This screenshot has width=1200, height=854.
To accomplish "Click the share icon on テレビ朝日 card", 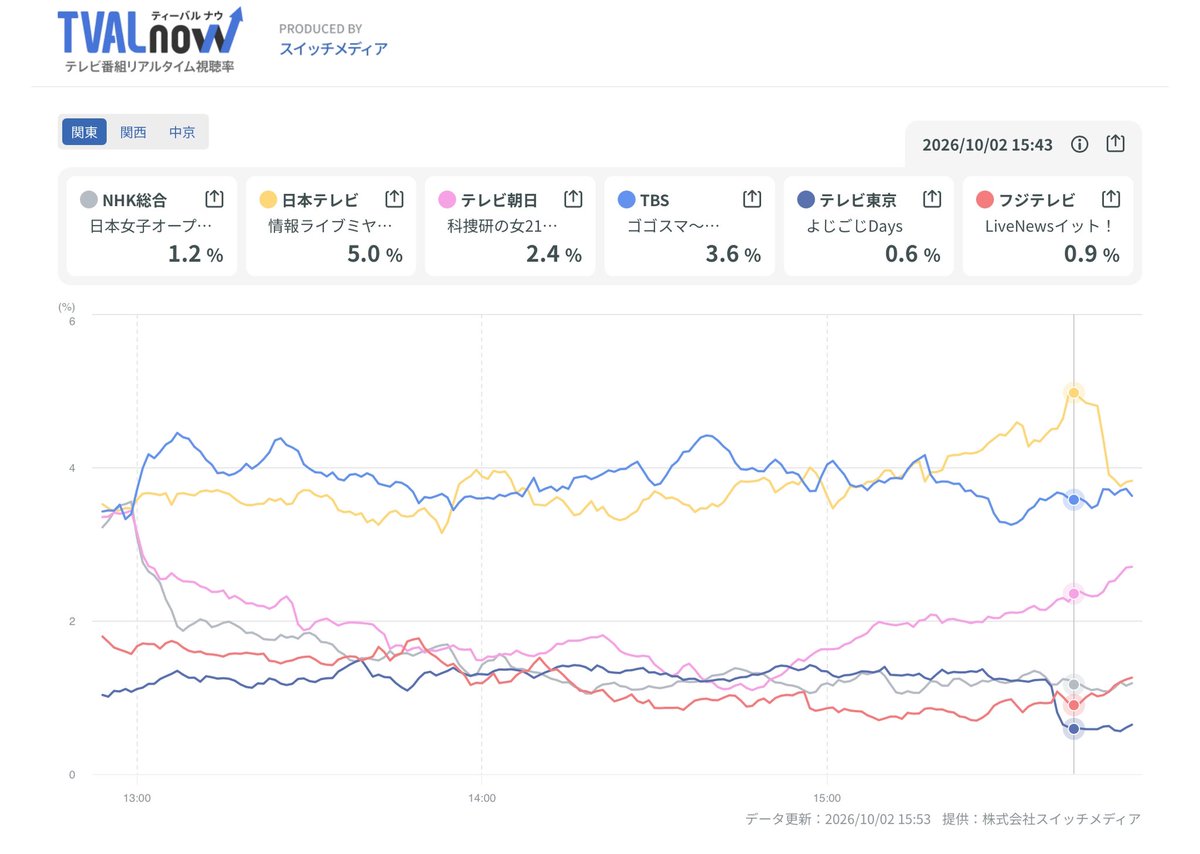I will pyautogui.click(x=573, y=199).
